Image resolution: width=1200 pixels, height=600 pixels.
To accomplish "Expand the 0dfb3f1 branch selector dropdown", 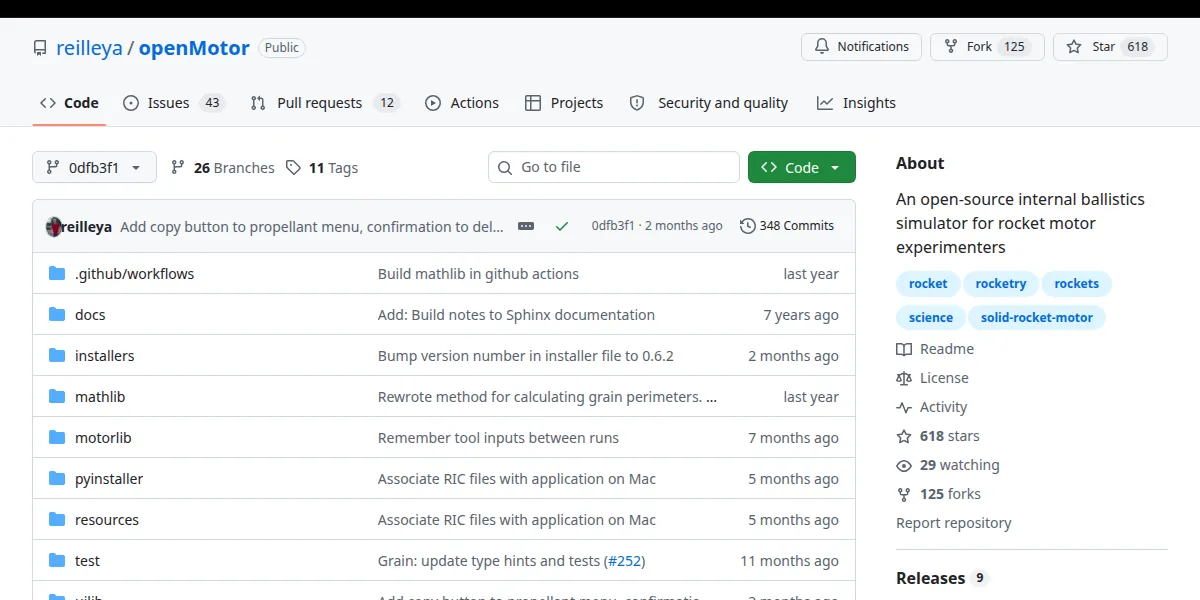I will point(94,168).
